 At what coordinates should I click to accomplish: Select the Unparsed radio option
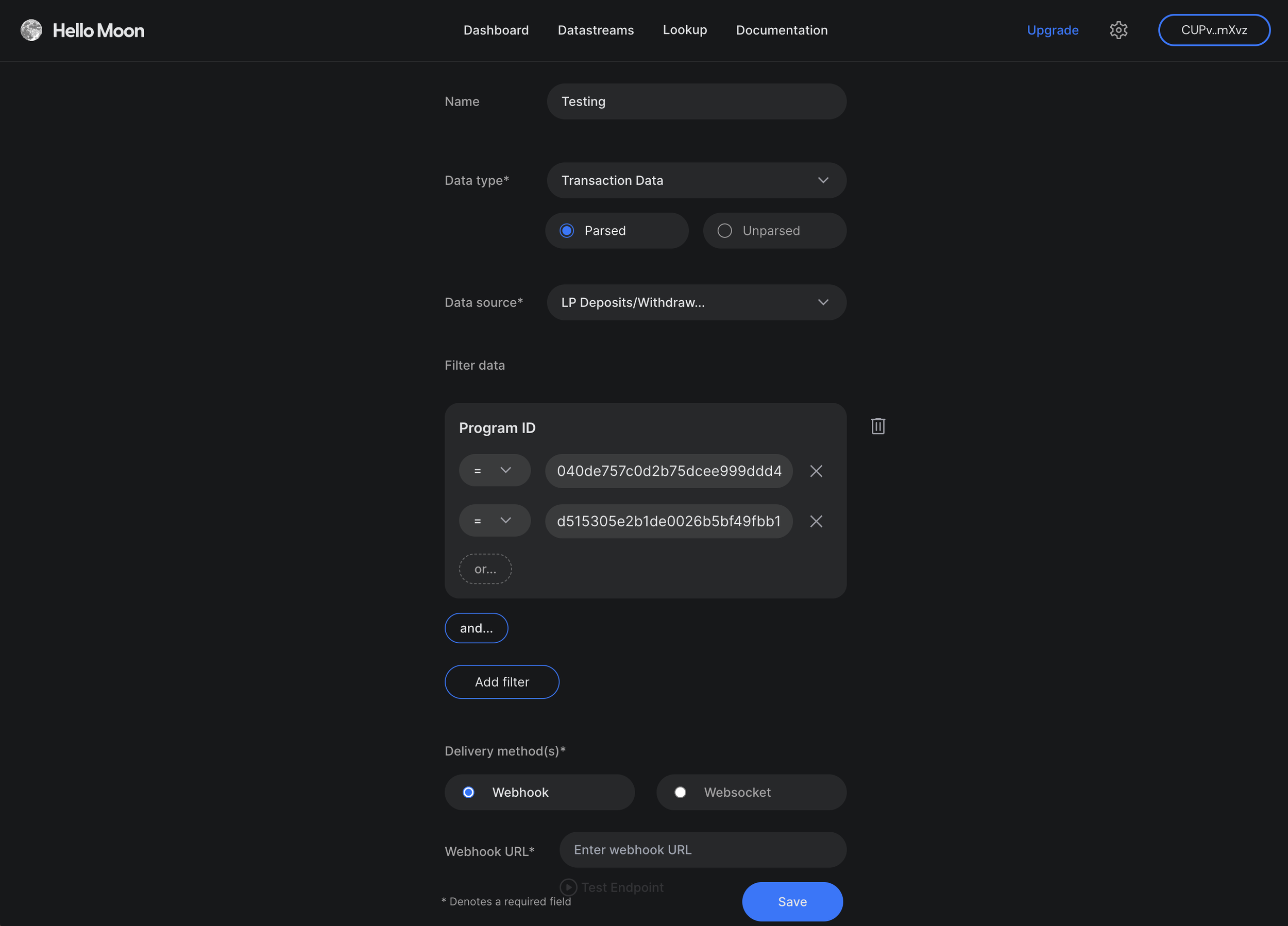[775, 231]
